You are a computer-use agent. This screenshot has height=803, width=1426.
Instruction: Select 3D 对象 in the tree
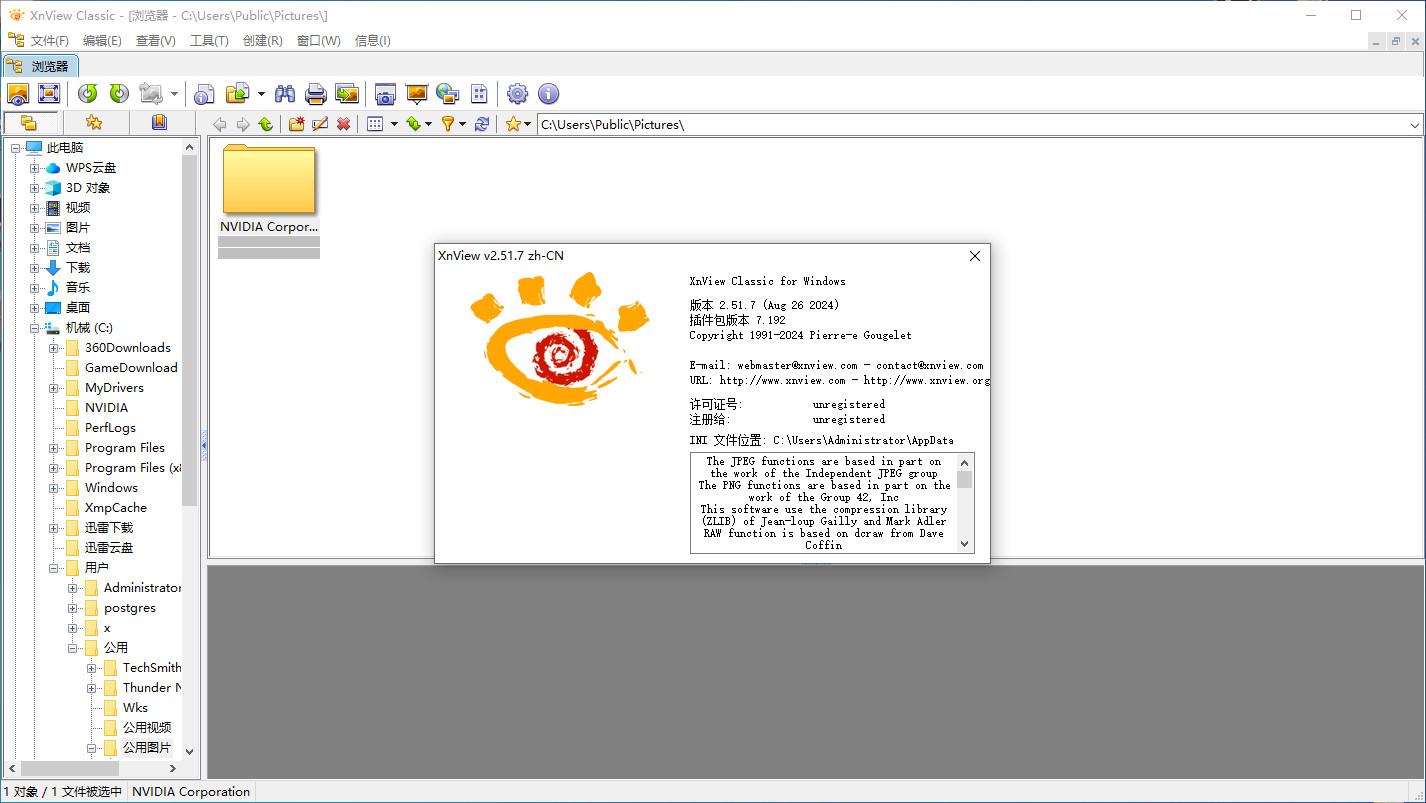tap(88, 188)
